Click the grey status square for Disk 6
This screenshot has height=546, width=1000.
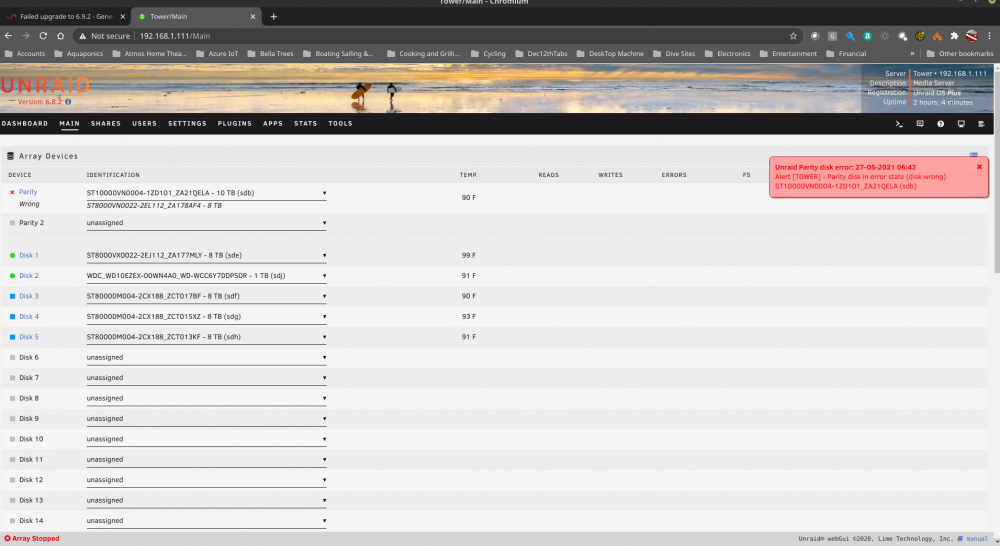(12, 357)
